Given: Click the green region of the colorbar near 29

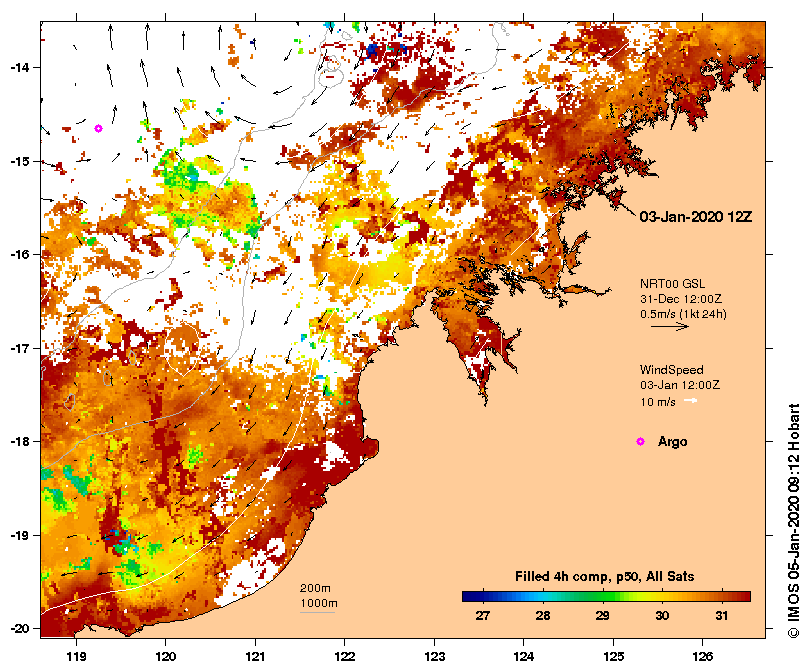Looking at the screenshot, I should tap(603, 597).
